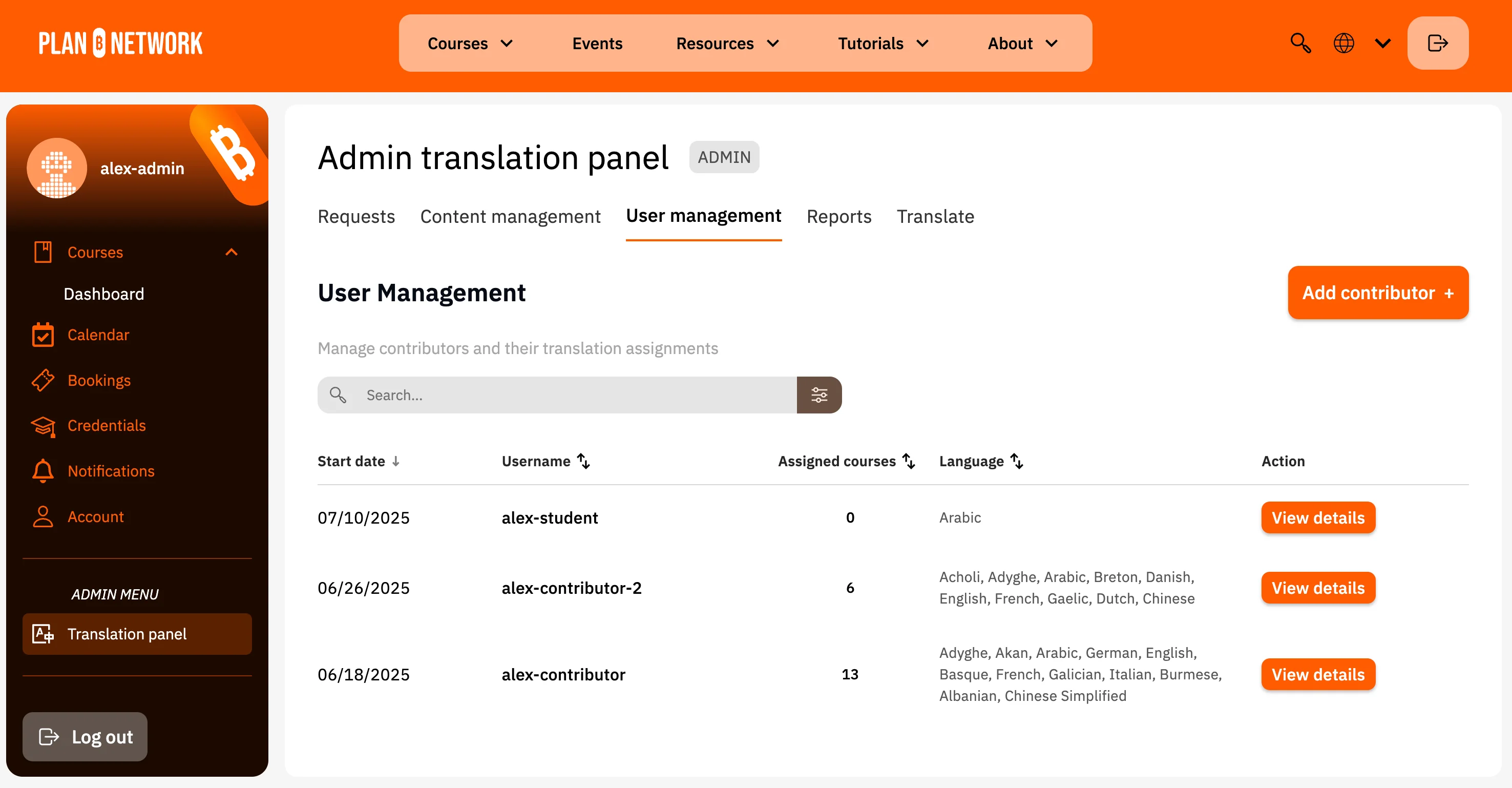Open Notifications bell in sidebar
The image size is (1512, 788).
43,471
